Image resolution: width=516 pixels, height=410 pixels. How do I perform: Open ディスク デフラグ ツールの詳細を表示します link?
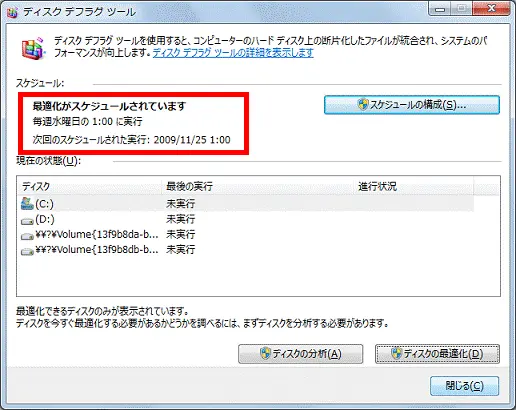(233, 53)
